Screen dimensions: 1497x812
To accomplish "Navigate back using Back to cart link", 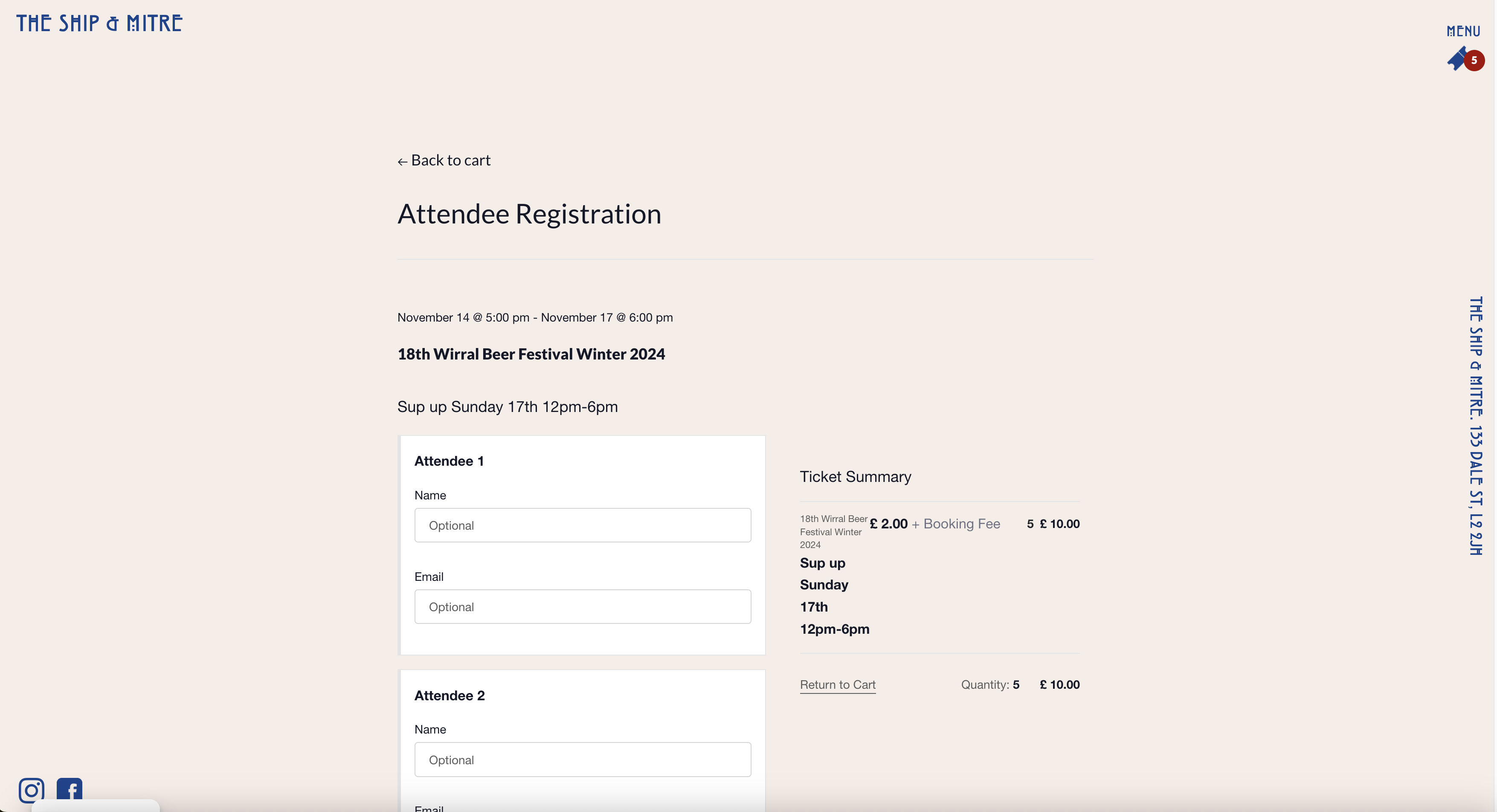I will [444, 159].
